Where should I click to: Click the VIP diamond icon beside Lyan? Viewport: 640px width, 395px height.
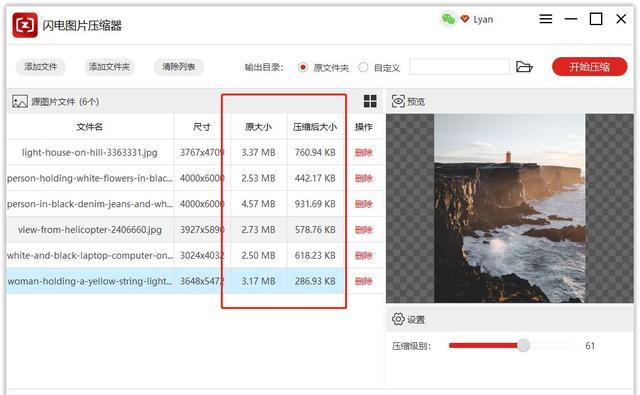coord(464,19)
